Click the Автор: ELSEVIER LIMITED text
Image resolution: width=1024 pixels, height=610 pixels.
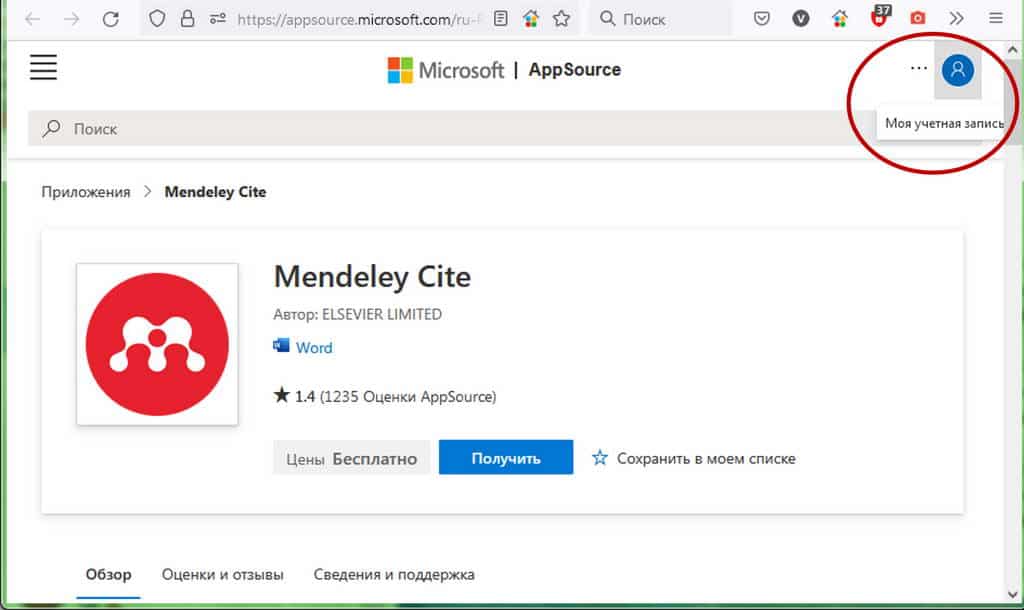click(x=357, y=314)
